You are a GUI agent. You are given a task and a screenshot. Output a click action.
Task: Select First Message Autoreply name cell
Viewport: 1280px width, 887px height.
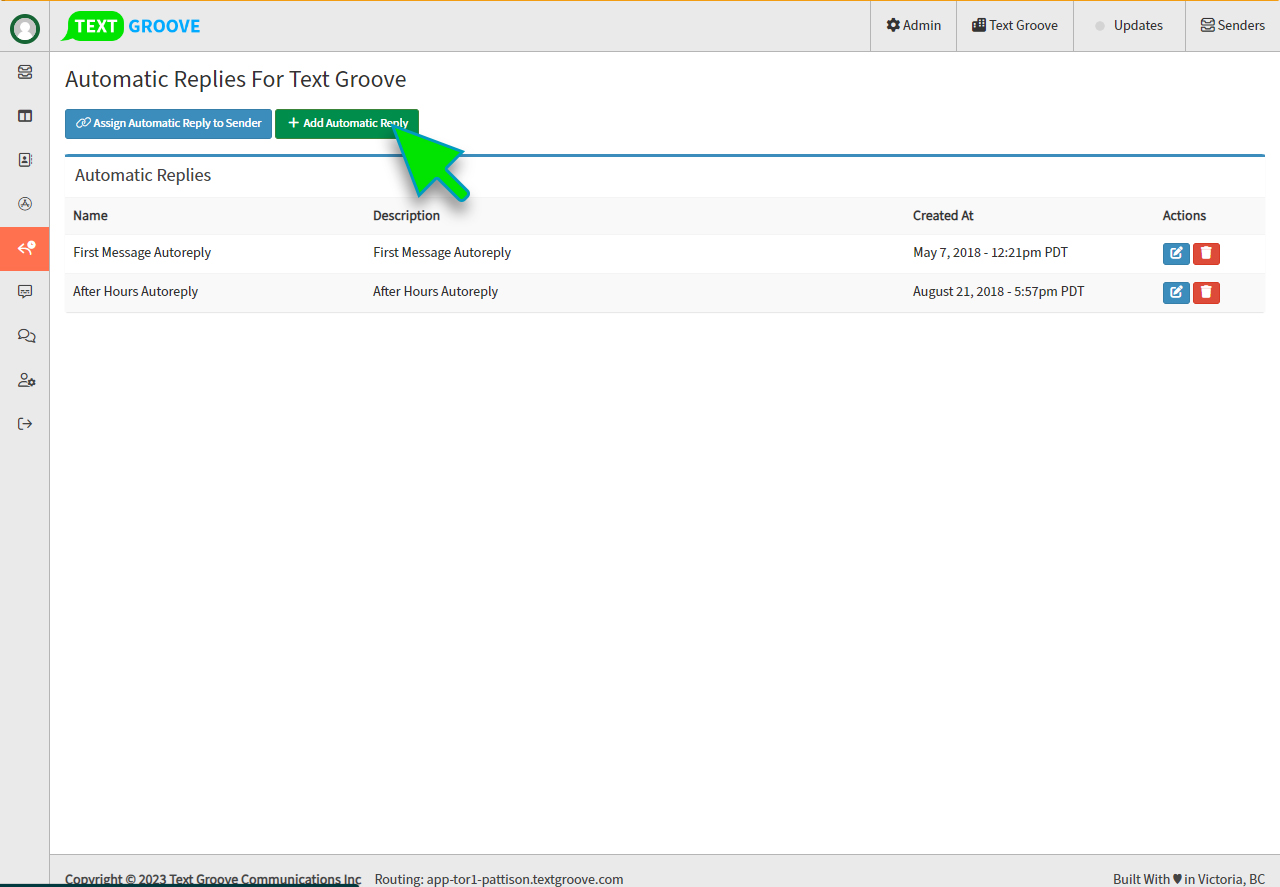142,252
